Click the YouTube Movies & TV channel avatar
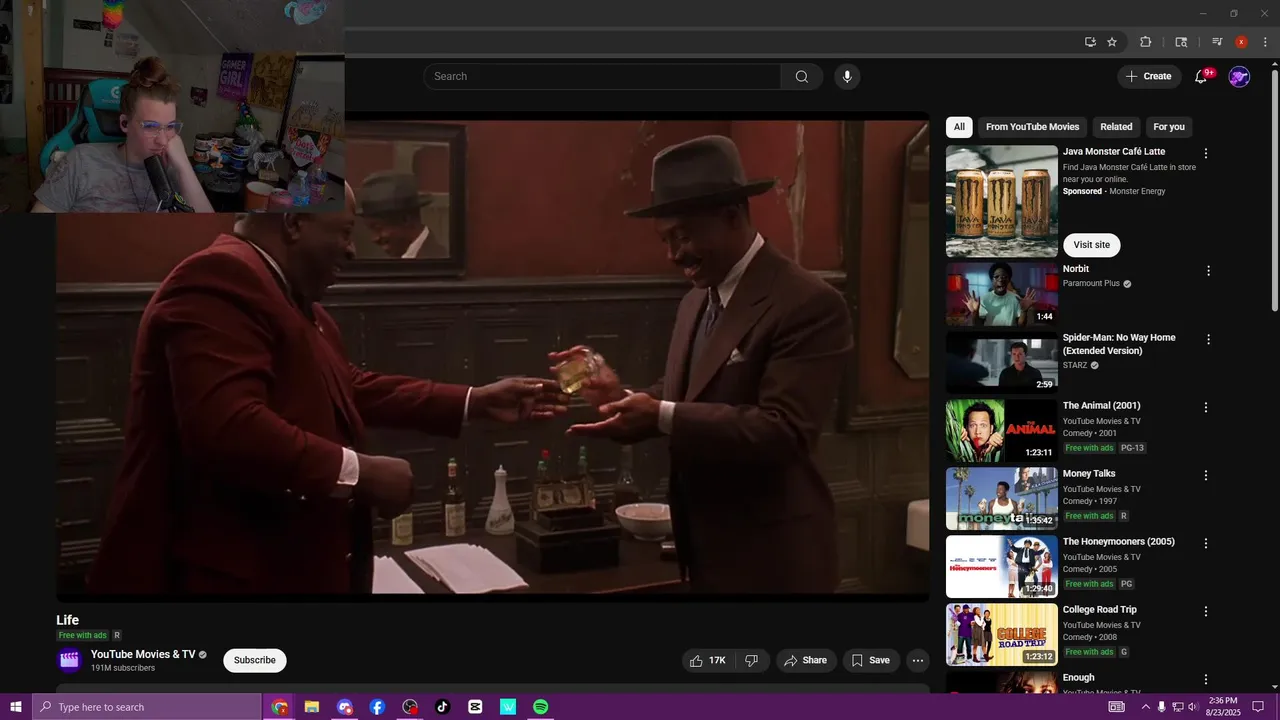The width and height of the screenshot is (1280, 720). tap(69, 660)
